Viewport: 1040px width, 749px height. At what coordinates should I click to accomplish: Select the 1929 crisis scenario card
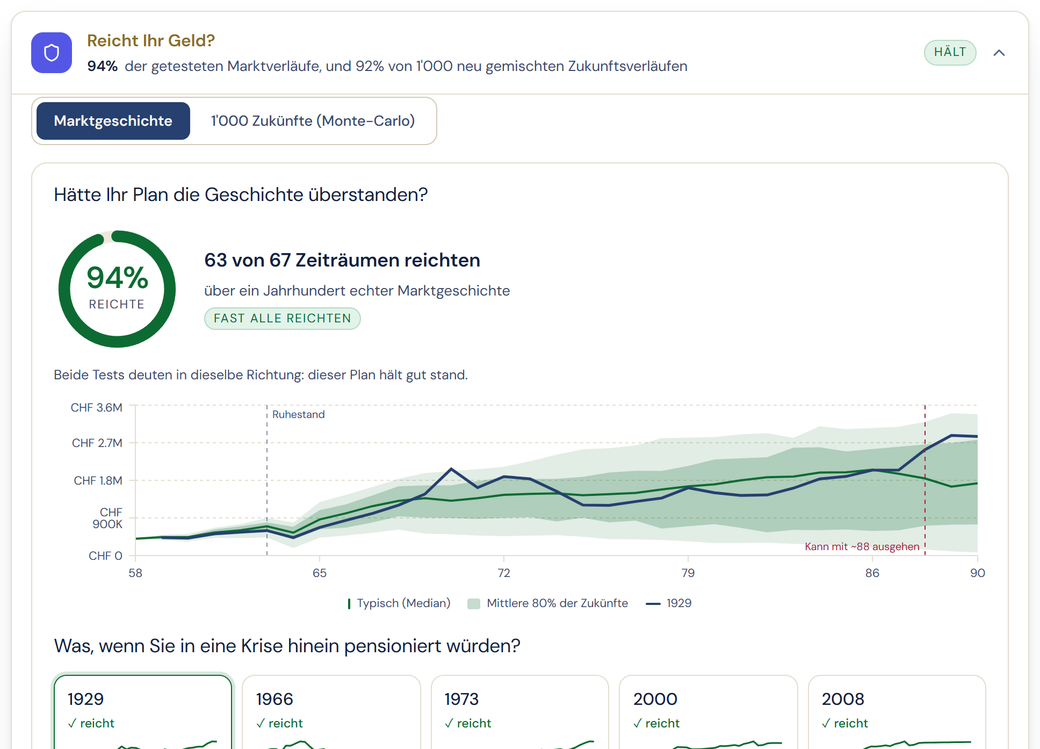(x=143, y=712)
